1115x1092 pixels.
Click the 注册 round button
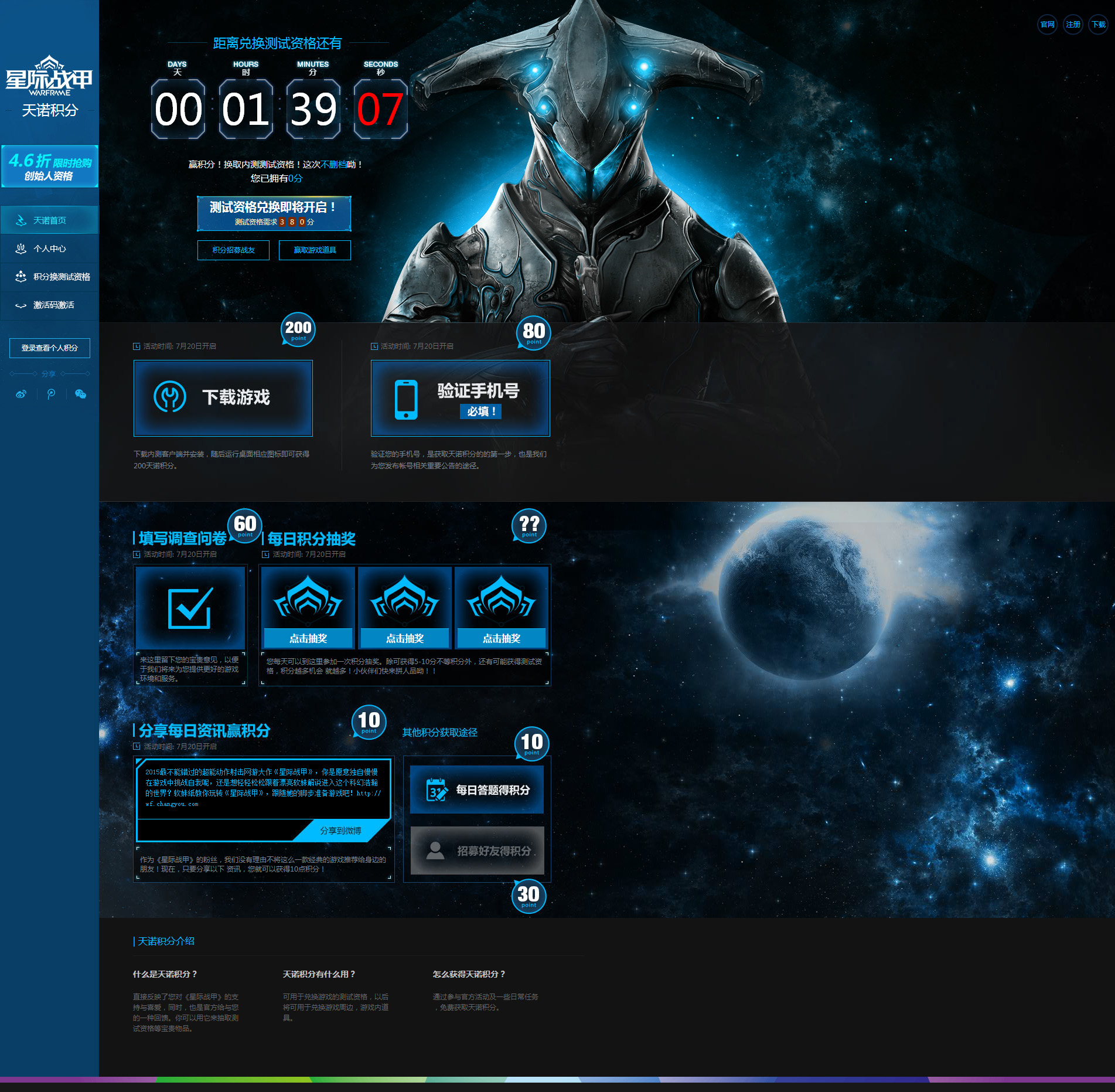(x=1073, y=25)
